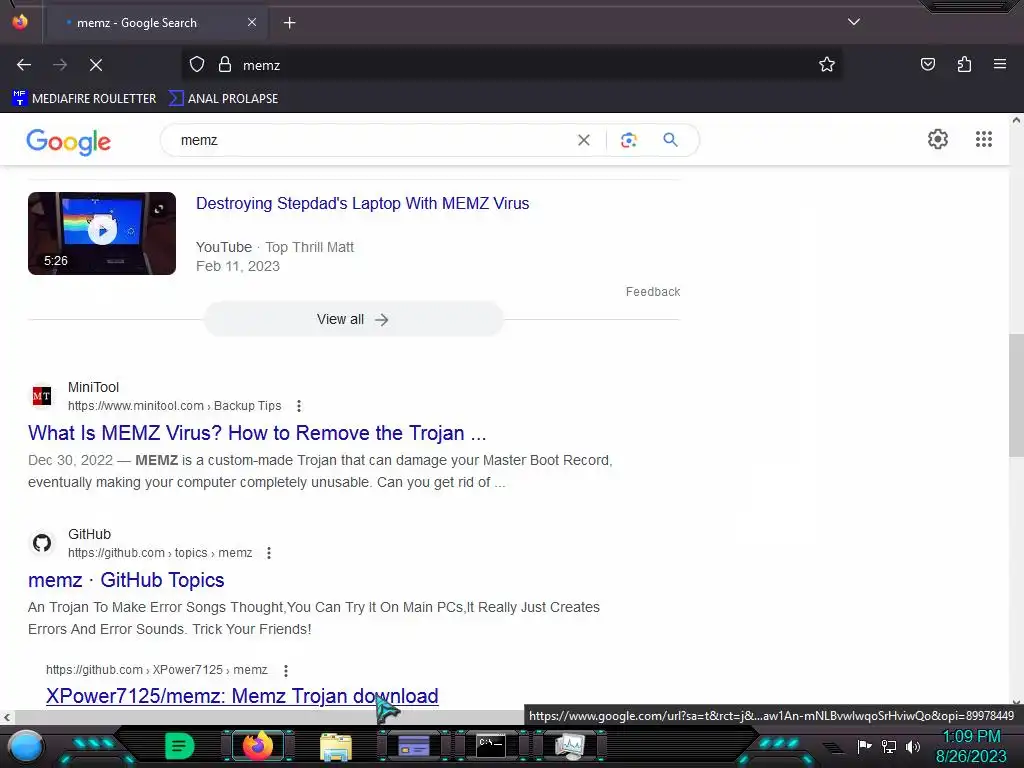Screen dimensions: 1024x768
Task: Click the horizontal scrollbar left arrow
Action: (7, 717)
